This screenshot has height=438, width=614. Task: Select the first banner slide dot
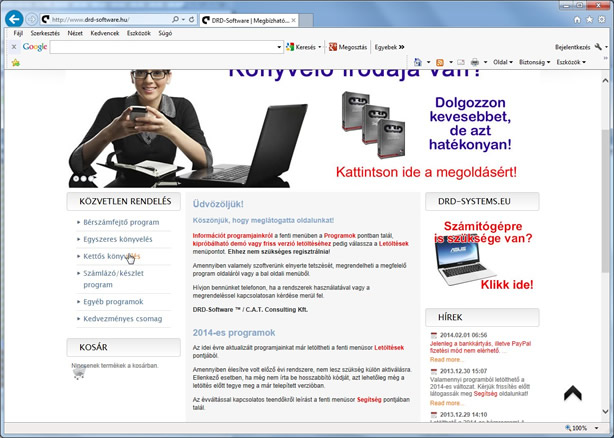[76, 178]
